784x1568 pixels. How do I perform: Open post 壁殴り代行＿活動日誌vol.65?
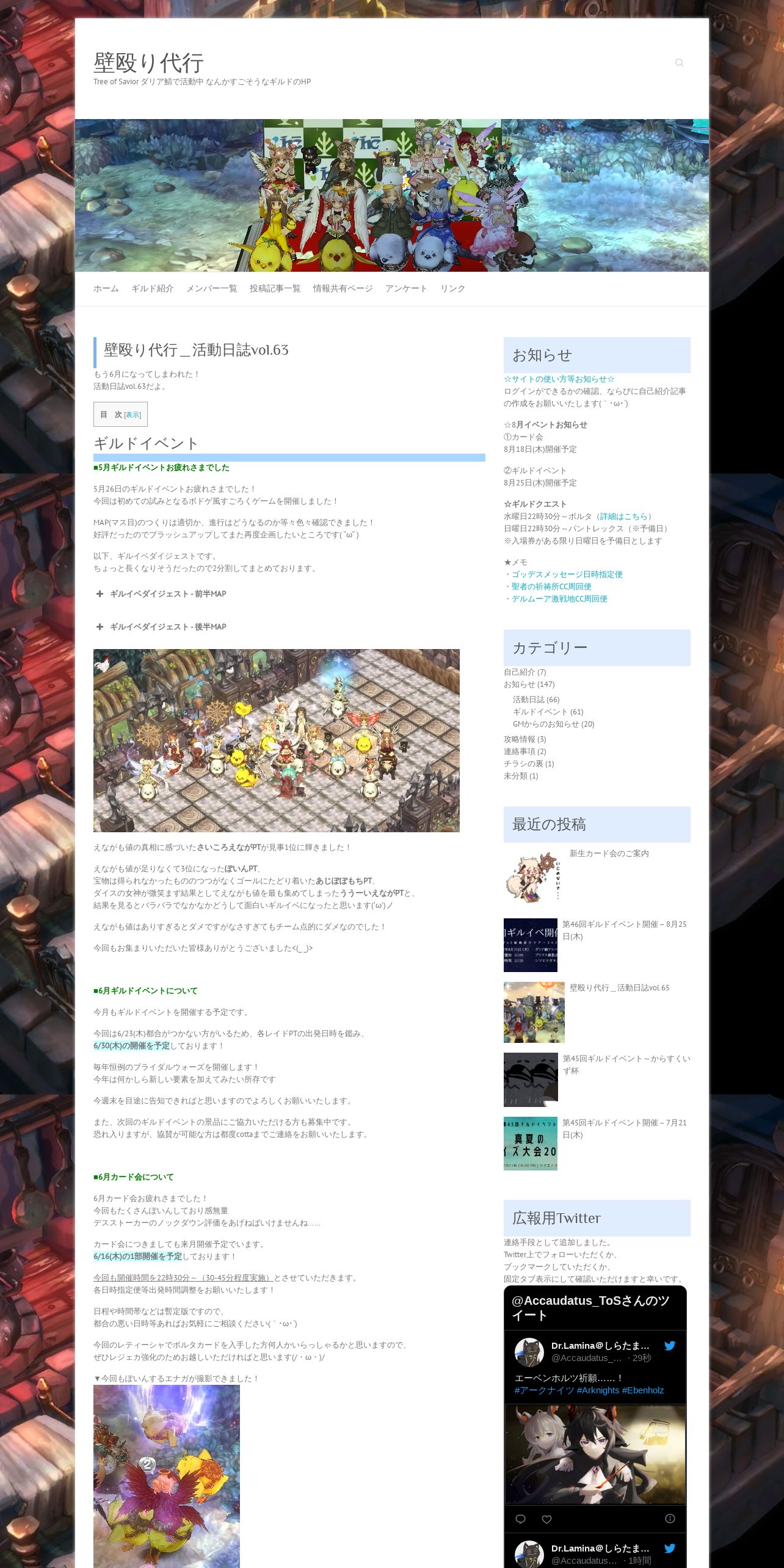pos(619,988)
